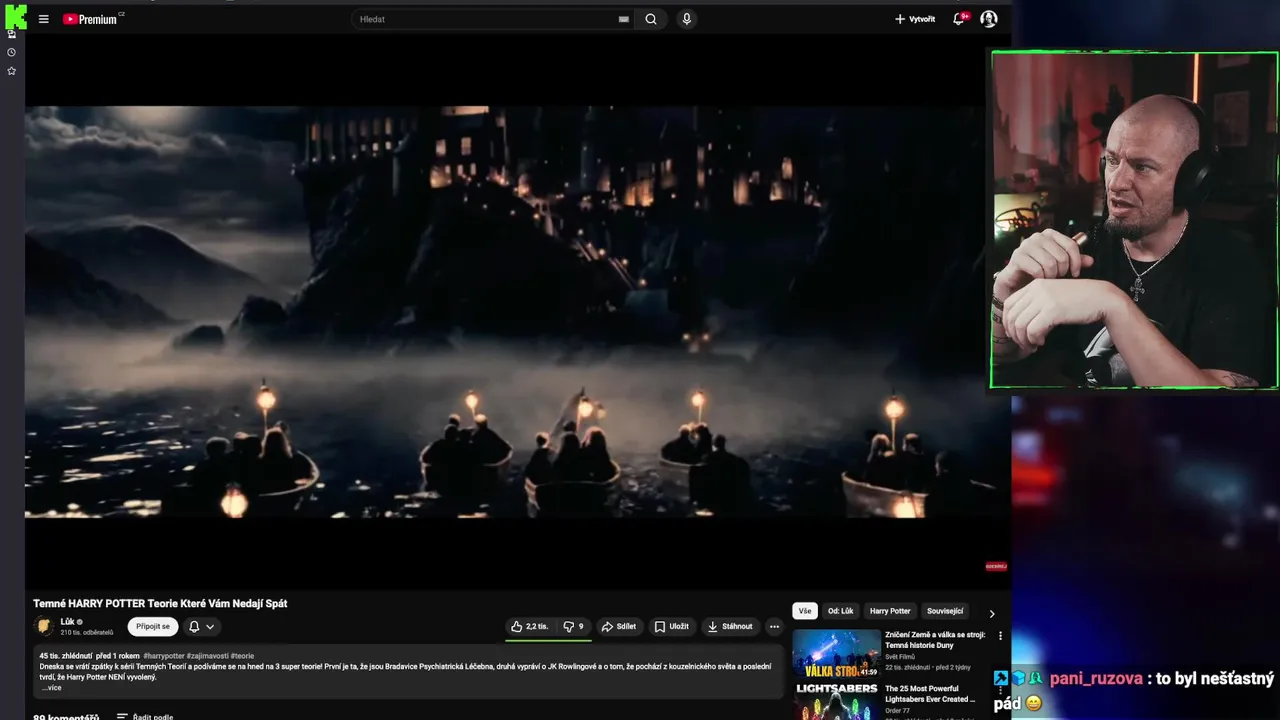Open the clock history icon in sidebar
This screenshot has height=720, width=1280.
tap(12, 52)
